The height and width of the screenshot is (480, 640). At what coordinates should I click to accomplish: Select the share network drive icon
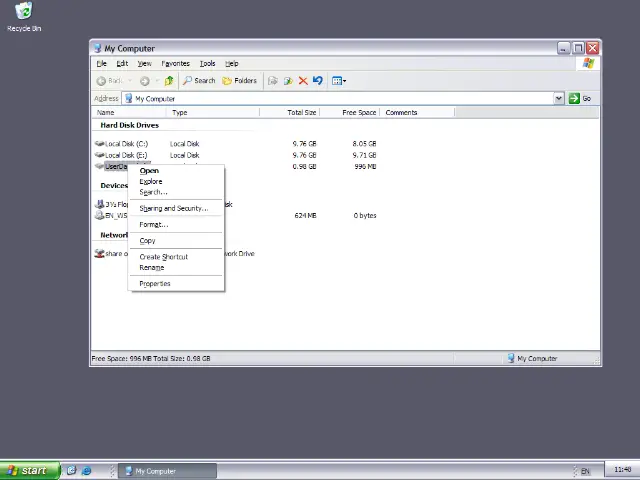pyautogui.click(x=99, y=253)
